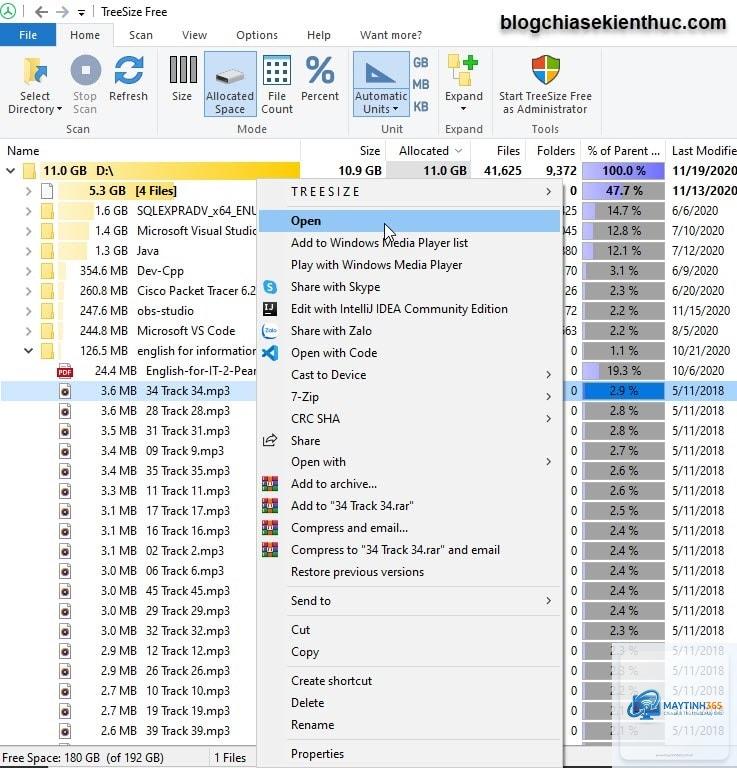Switch to the View ribbon tab
Screen dimensions: 737x768
click(194, 35)
